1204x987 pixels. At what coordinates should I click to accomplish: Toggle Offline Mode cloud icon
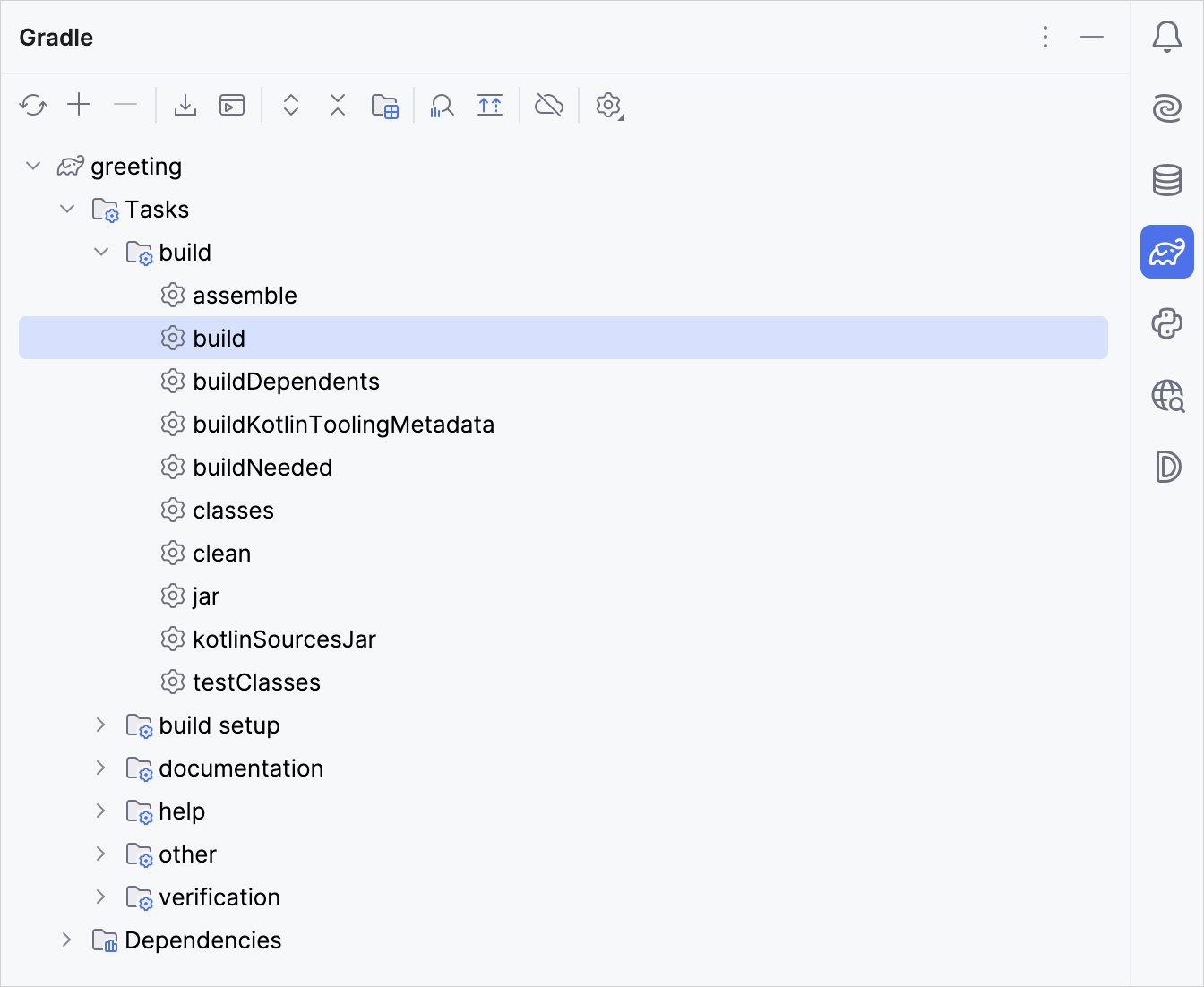click(x=549, y=106)
